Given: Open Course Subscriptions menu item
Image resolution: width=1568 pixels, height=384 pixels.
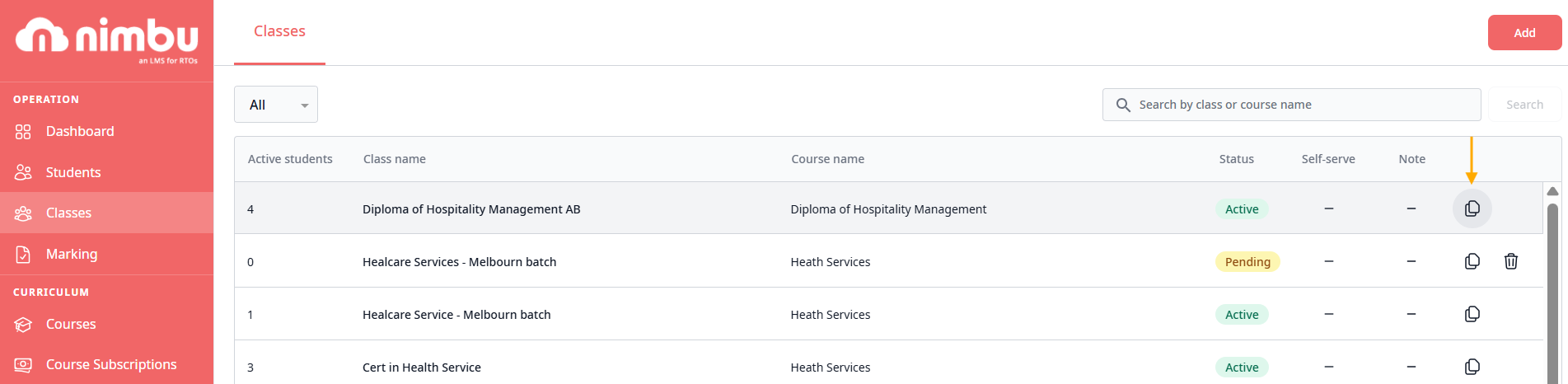Looking at the screenshot, I should (x=111, y=364).
